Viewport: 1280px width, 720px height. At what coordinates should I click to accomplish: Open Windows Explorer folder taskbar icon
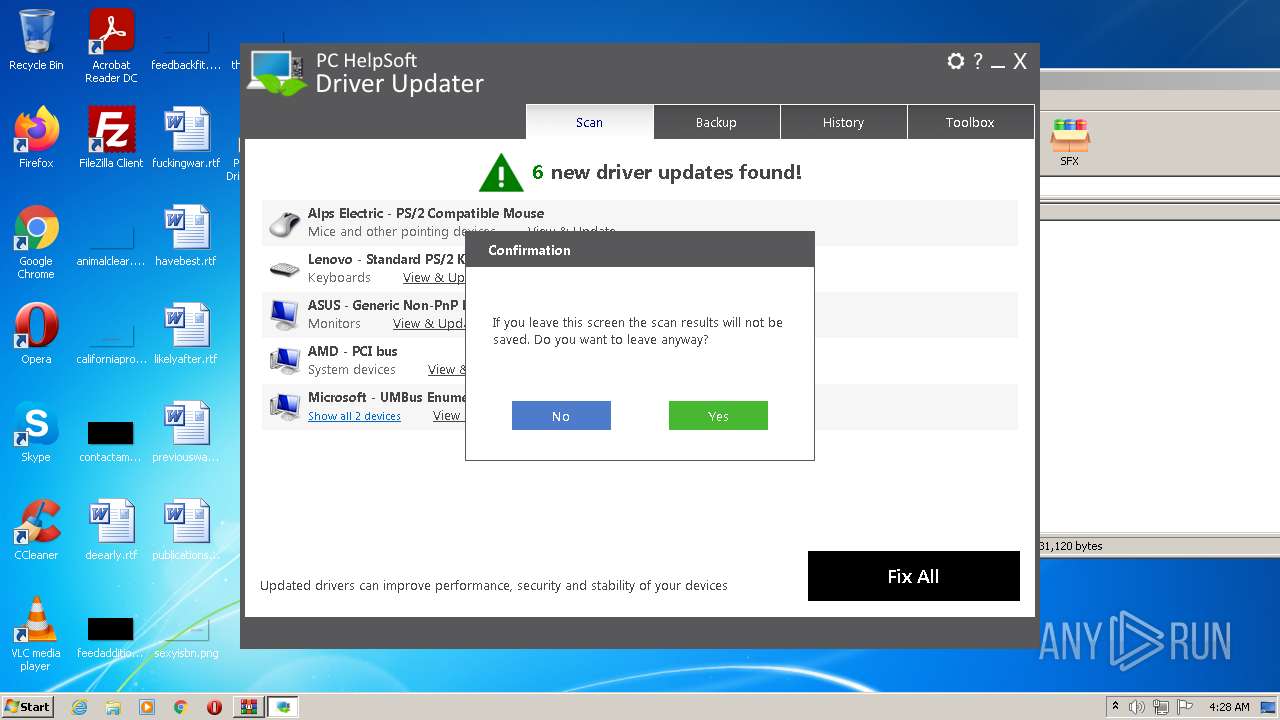[x=113, y=707]
